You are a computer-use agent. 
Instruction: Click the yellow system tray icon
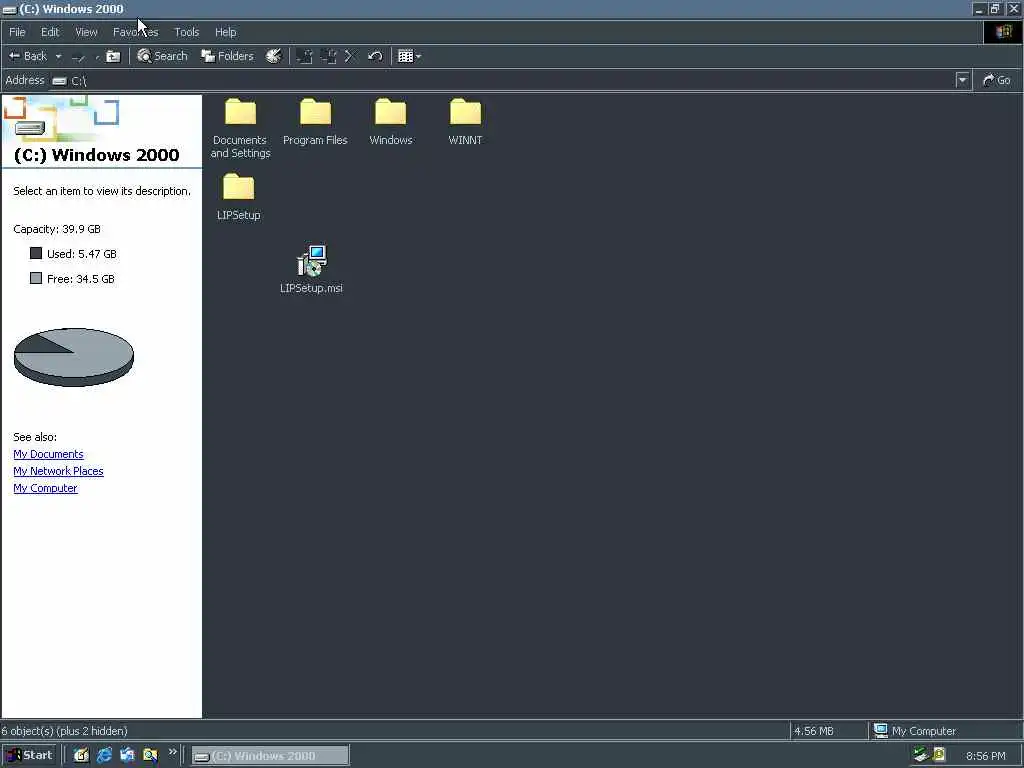[939, 755]
